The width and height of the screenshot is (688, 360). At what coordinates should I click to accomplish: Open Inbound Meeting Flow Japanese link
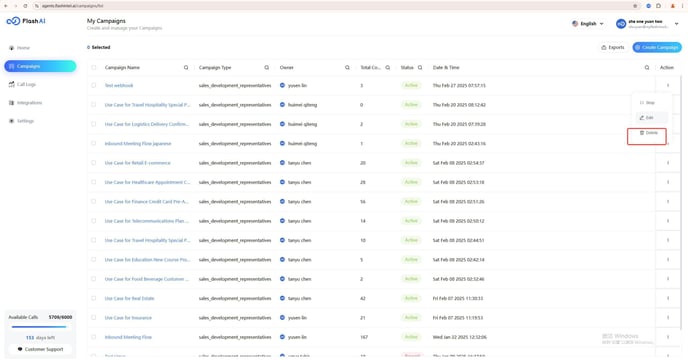138,144
